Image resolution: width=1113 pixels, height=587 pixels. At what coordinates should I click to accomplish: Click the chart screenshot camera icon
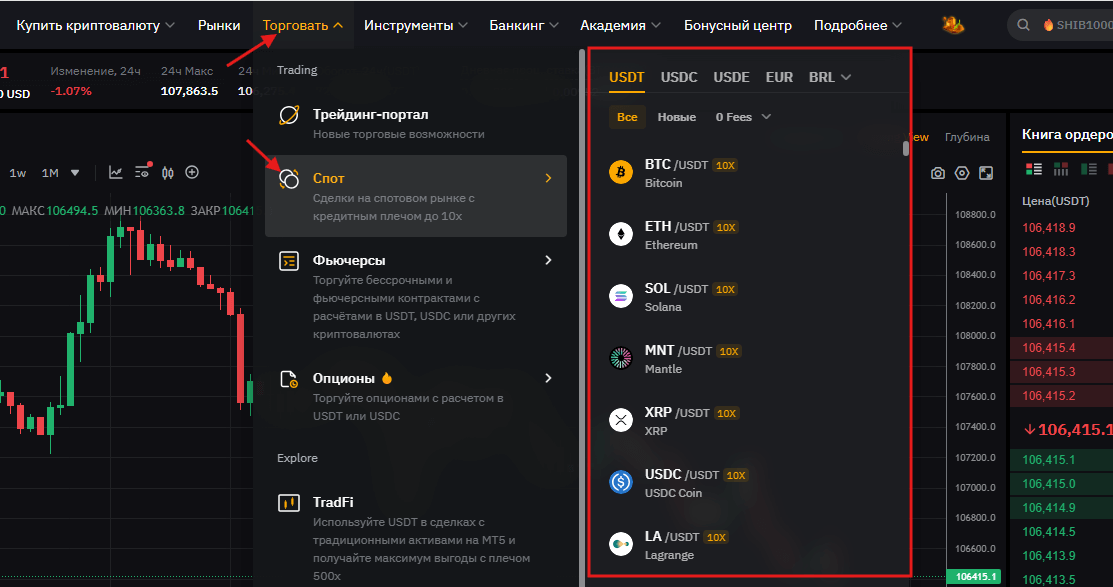coord(938,173)
